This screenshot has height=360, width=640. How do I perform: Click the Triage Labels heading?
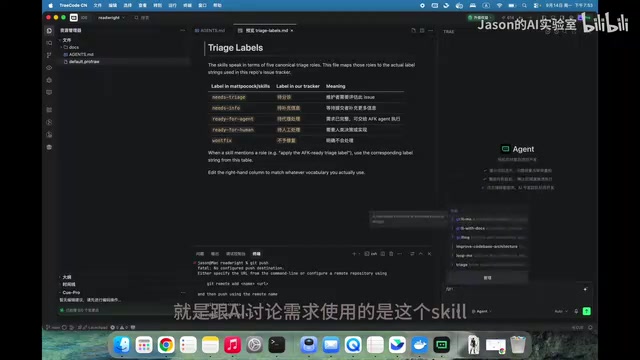(236, 48)
